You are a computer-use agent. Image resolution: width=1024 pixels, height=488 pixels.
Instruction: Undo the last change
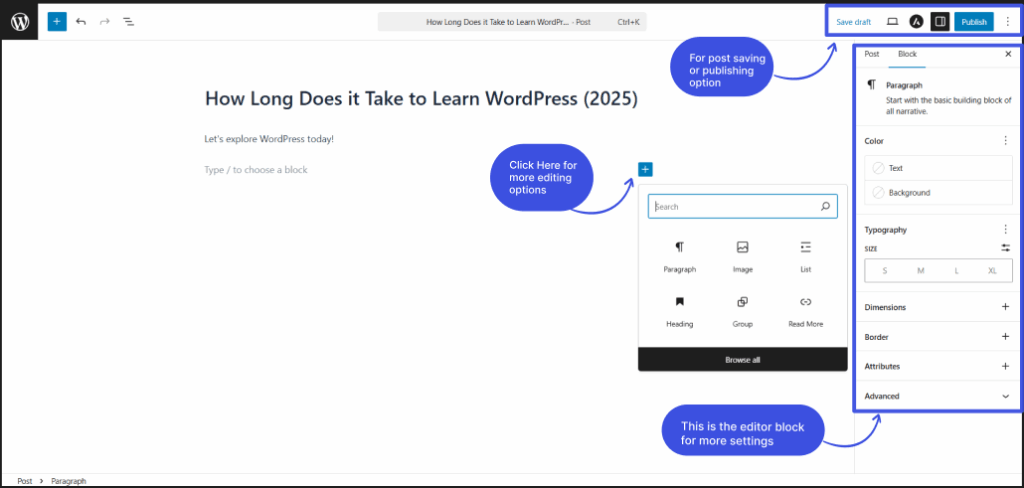pos(81,22)
